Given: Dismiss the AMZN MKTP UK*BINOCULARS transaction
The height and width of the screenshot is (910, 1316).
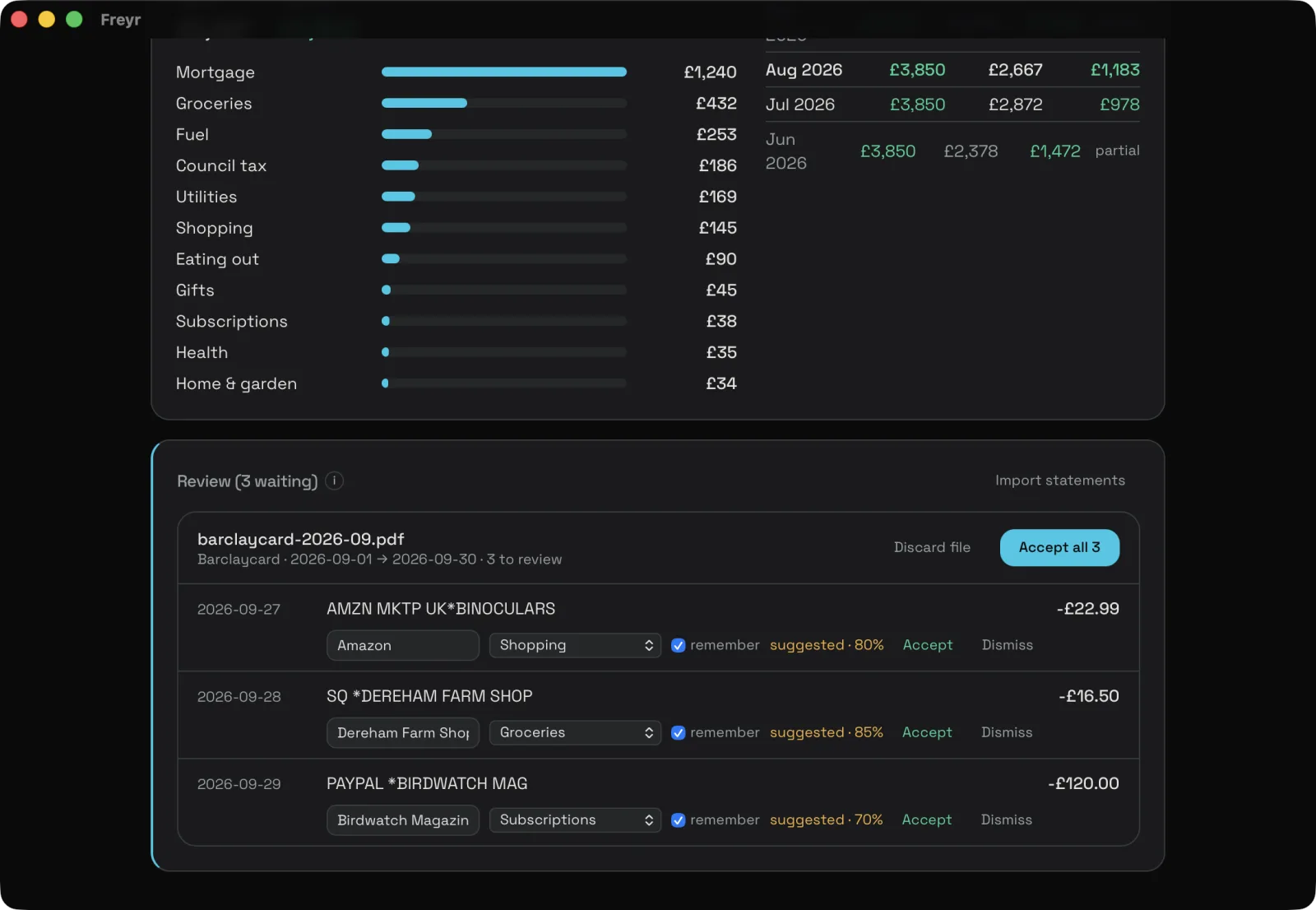Looking at the screenshot, I should [x=1008, y=645].
